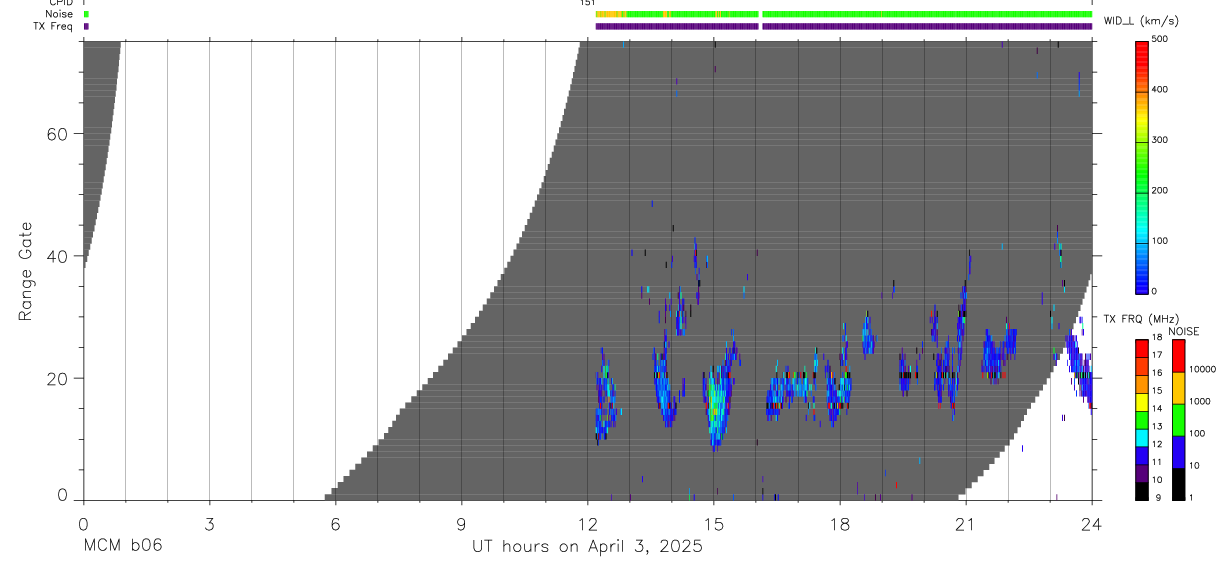Click the "WID⊥ (km/s)" color scale title
The width and height of the screenshot is (1228, 567).
tap(1141, 20)
